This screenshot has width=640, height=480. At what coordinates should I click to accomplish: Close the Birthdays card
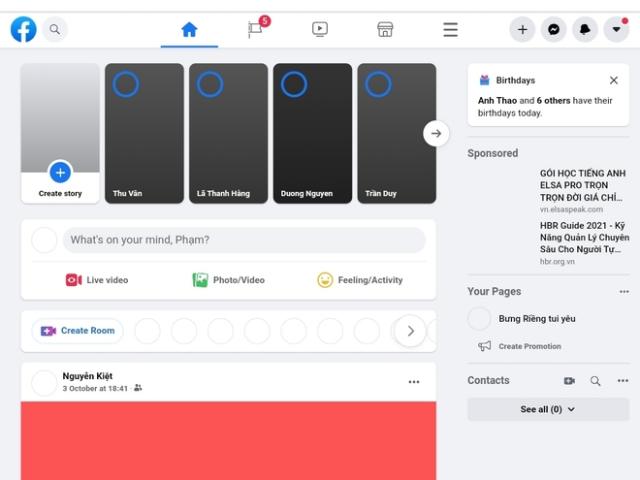coord(613,80)
